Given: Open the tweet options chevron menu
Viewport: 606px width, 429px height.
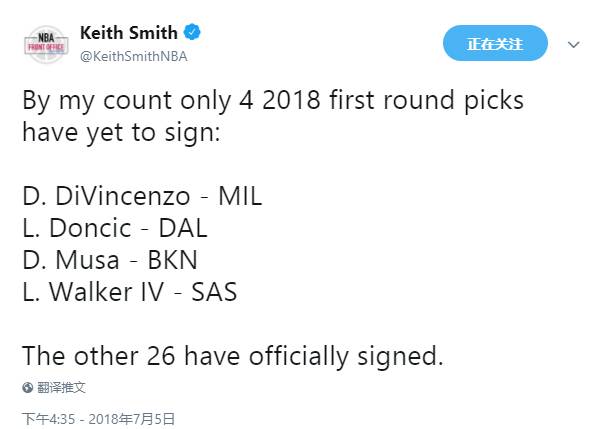Looking at the screenshot, I should [x=574, y=44].
